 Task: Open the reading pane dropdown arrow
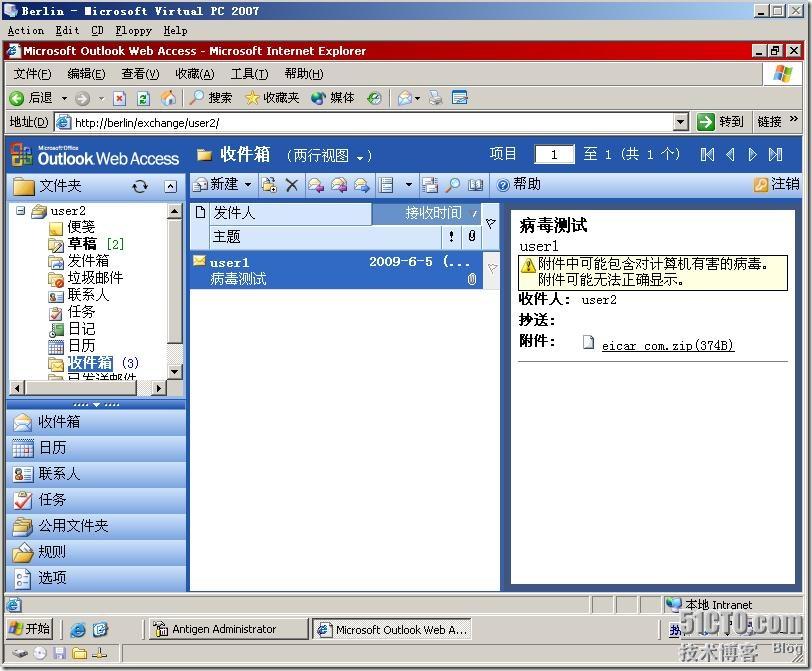[x=409, y=184]
